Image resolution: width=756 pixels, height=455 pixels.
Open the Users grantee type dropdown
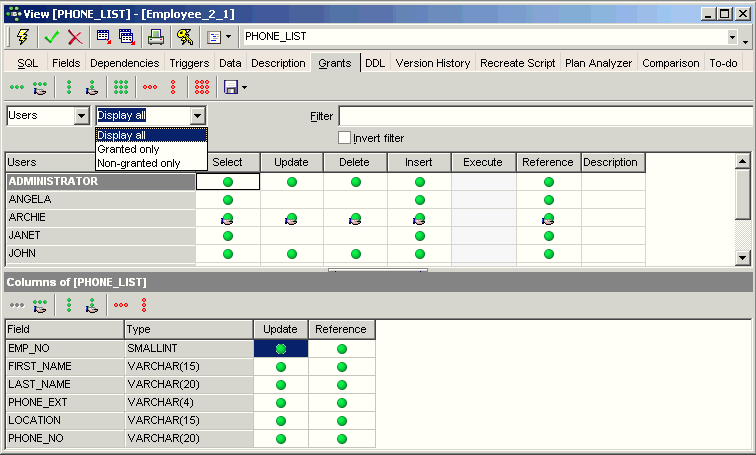pyautogui.click(x=81, y=116)
